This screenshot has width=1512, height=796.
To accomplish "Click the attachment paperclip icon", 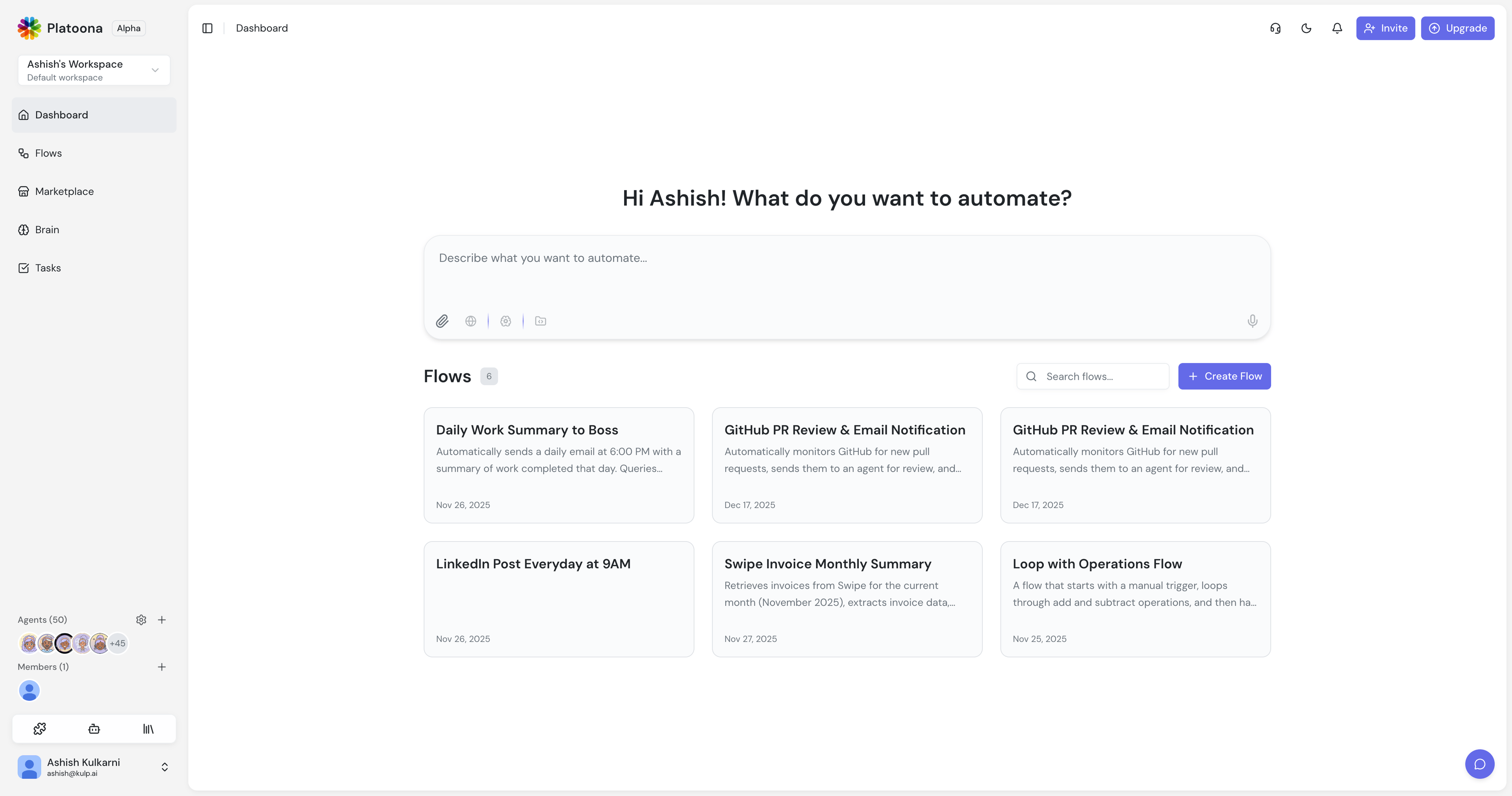I will tap(442, 321).
